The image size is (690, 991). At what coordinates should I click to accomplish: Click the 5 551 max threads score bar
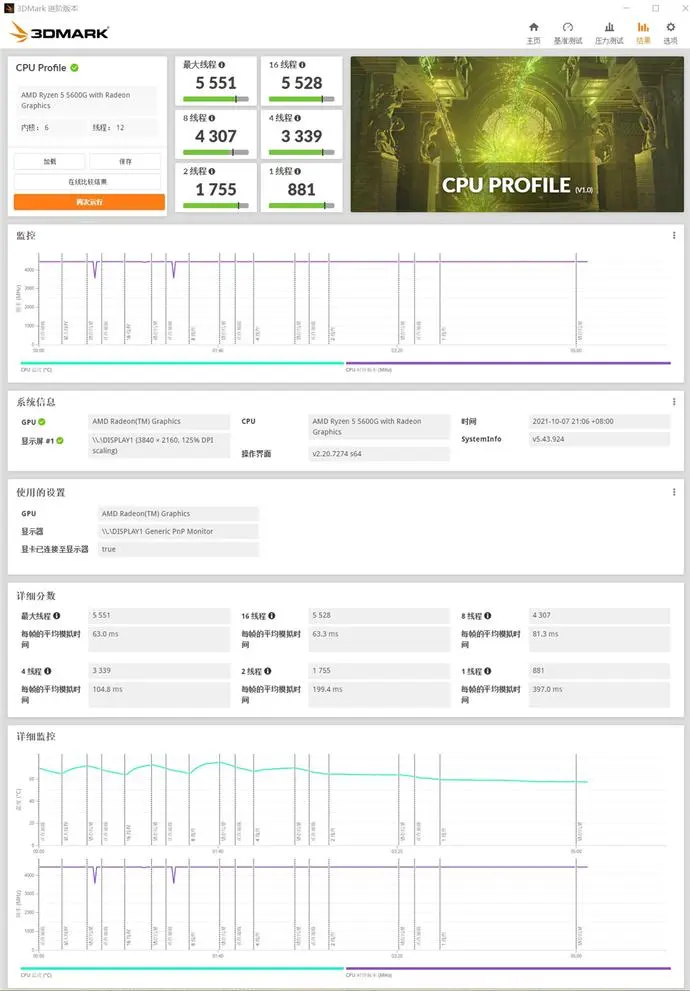click(215, 99)
